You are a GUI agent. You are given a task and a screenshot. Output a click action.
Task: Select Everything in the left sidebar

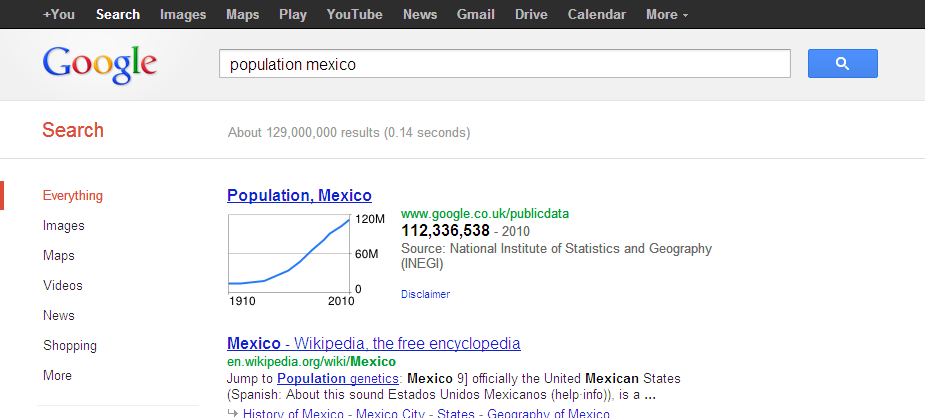73,196
